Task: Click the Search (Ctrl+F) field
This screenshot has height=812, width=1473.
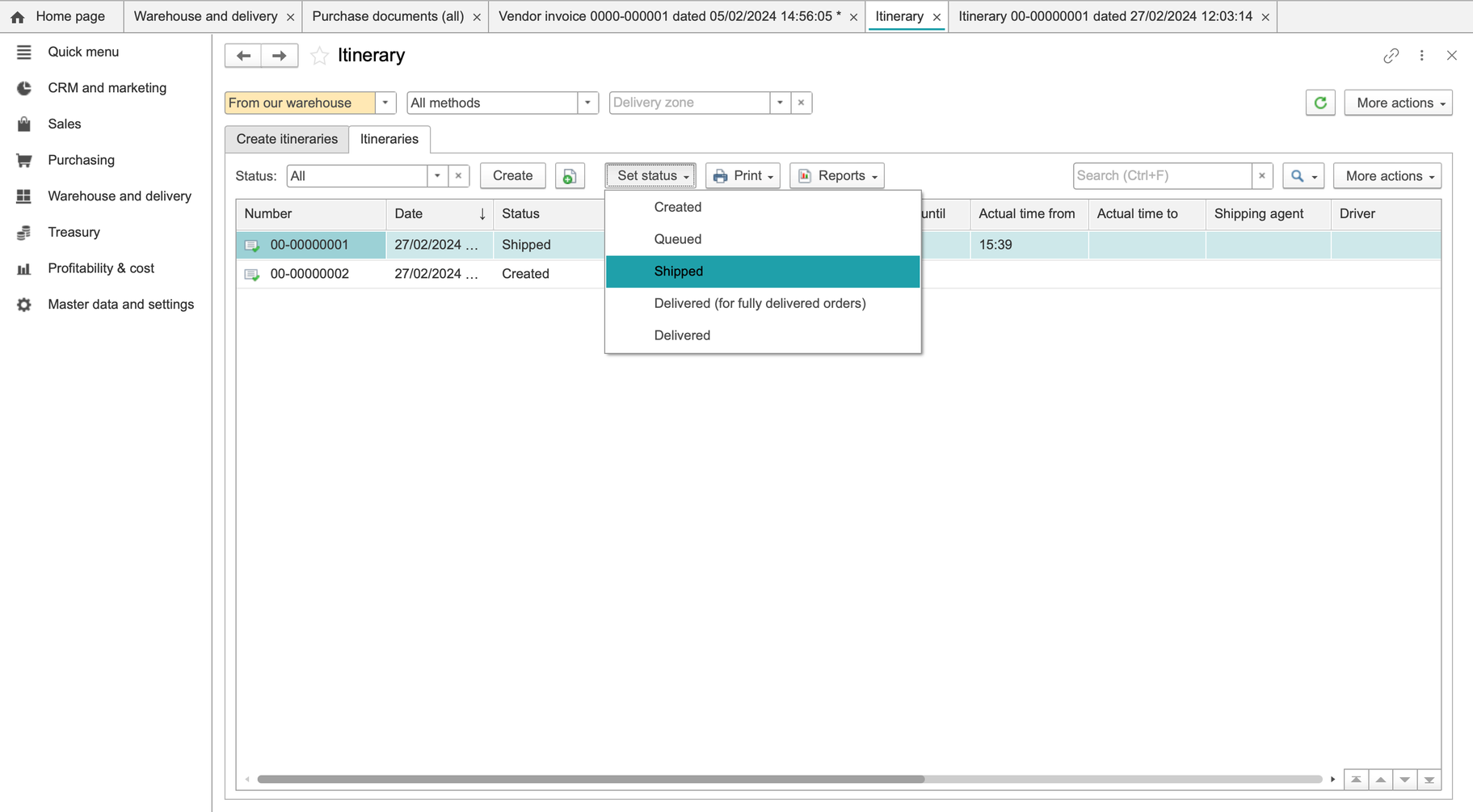Action: [x=1162, y=175]
